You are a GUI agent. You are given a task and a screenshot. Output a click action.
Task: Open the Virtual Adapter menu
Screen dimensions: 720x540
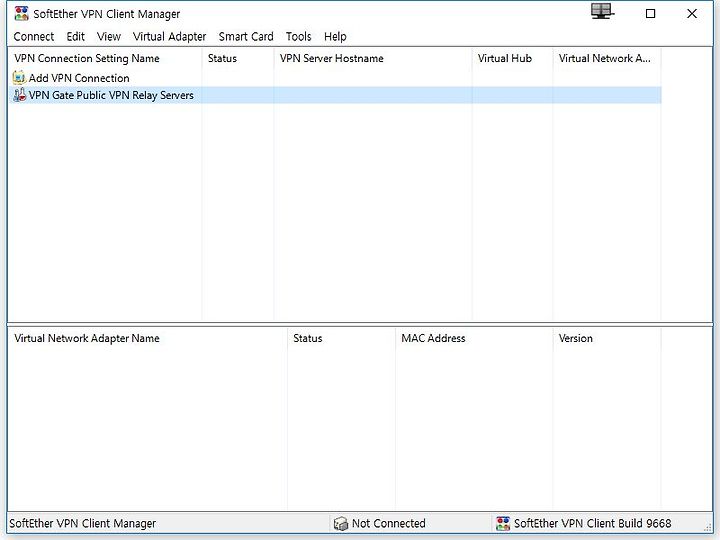point(169,36)
